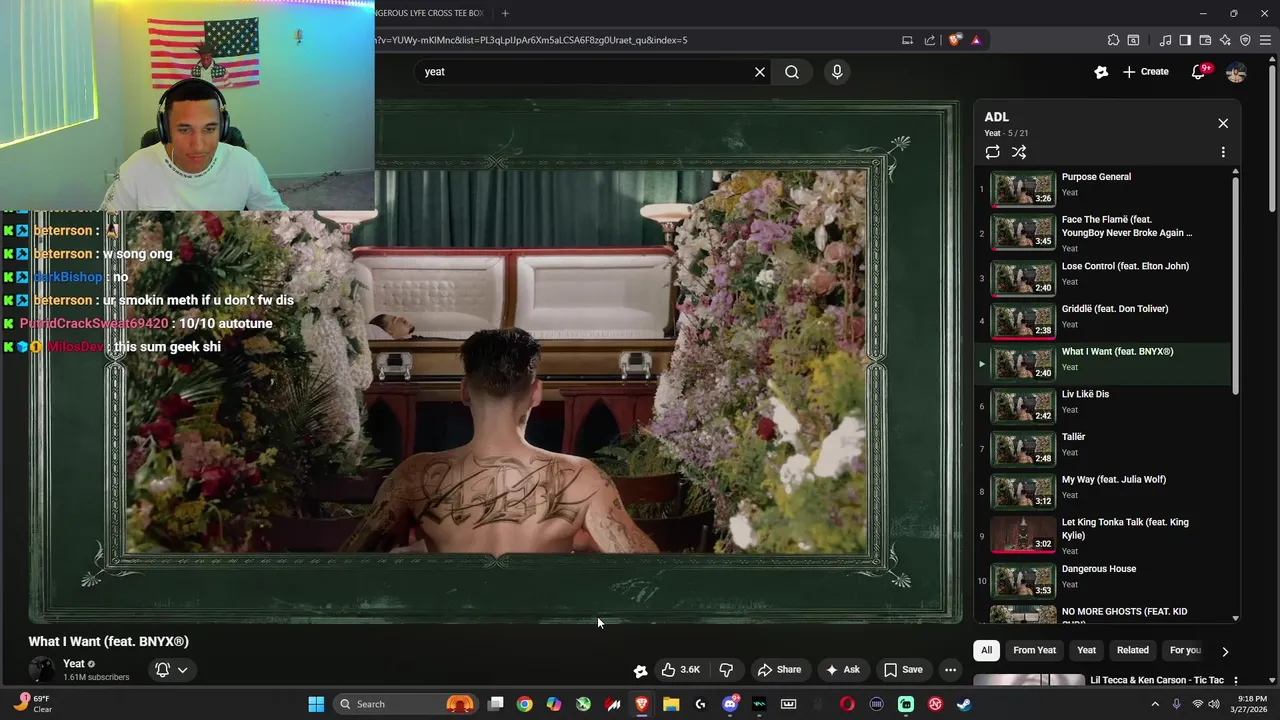
Task: Click the YouTube search magnifier button
Action: [x=792, y=72]
